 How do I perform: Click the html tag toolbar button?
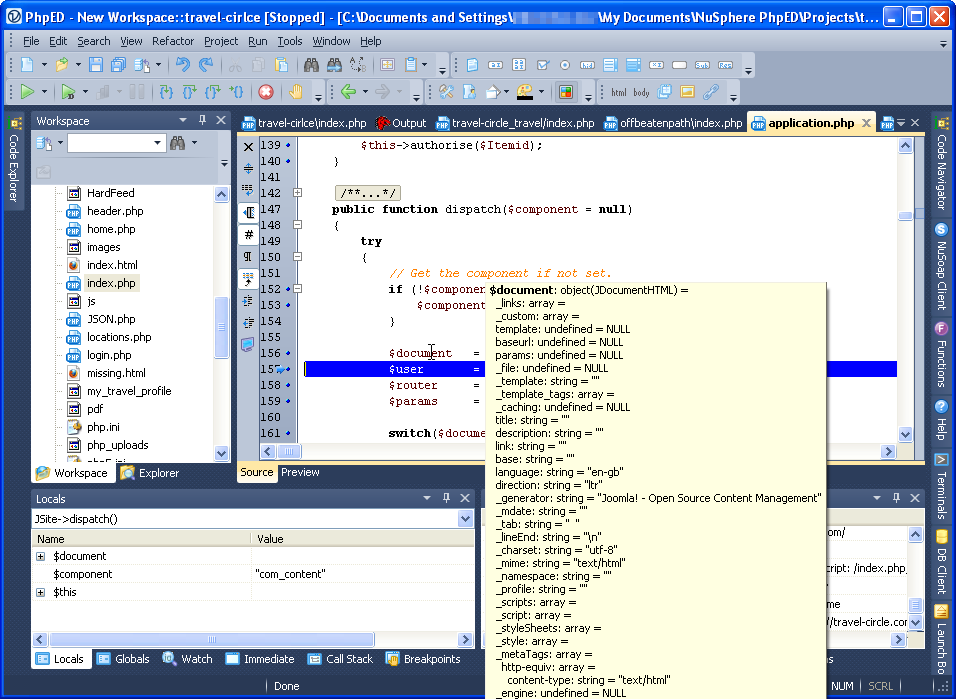click(x=619, y=92)
